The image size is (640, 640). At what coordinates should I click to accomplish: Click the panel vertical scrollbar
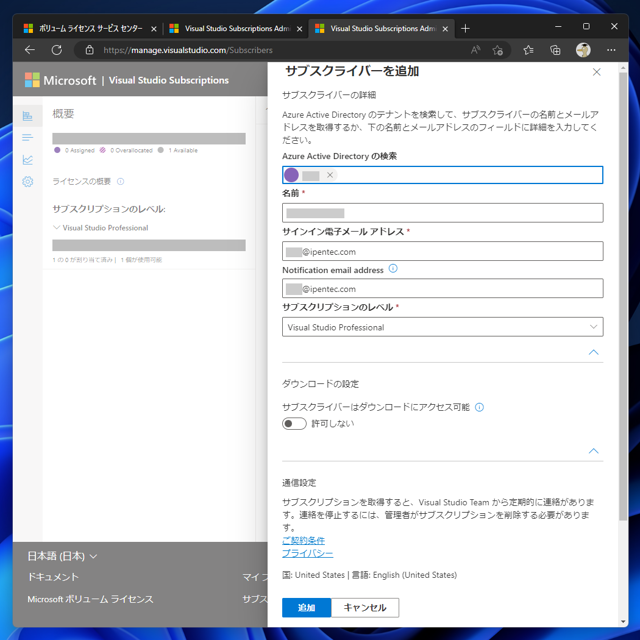[x=623, y=297]
